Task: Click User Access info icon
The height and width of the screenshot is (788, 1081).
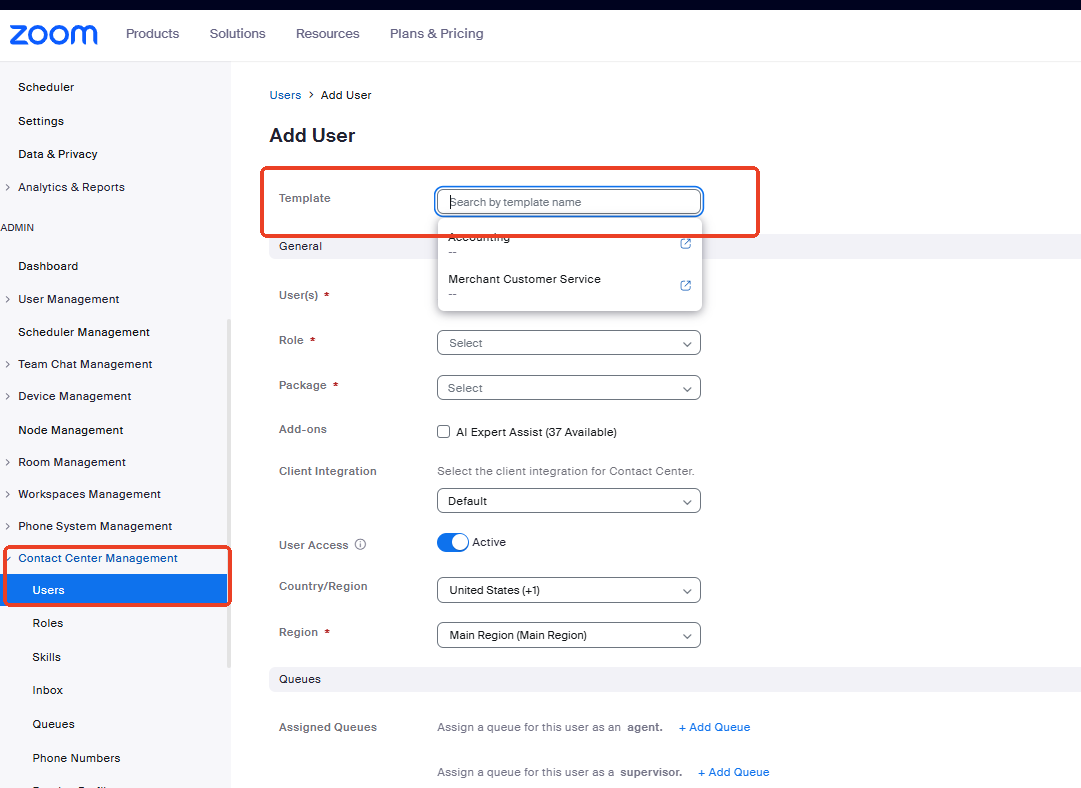Action: point(360,545)
